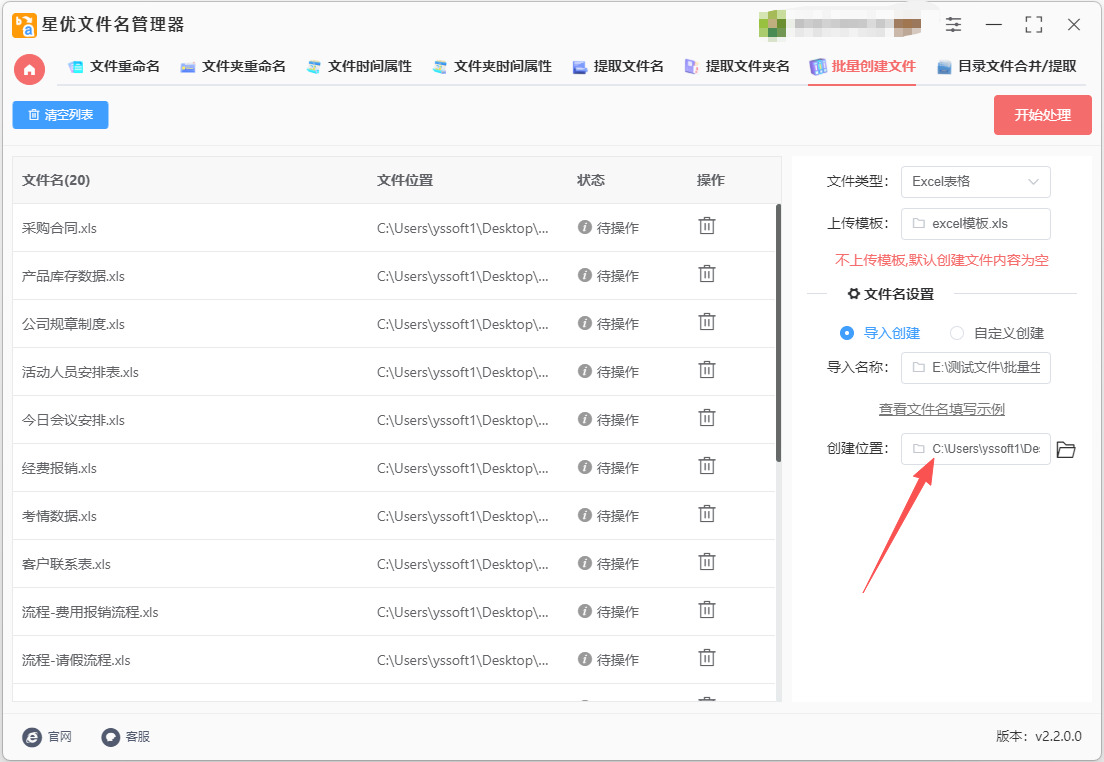The height and width of the screenshot is (762, 1104).
Task: Switch to the 文件重命名 tab
Action: click(x=114, y=66)
